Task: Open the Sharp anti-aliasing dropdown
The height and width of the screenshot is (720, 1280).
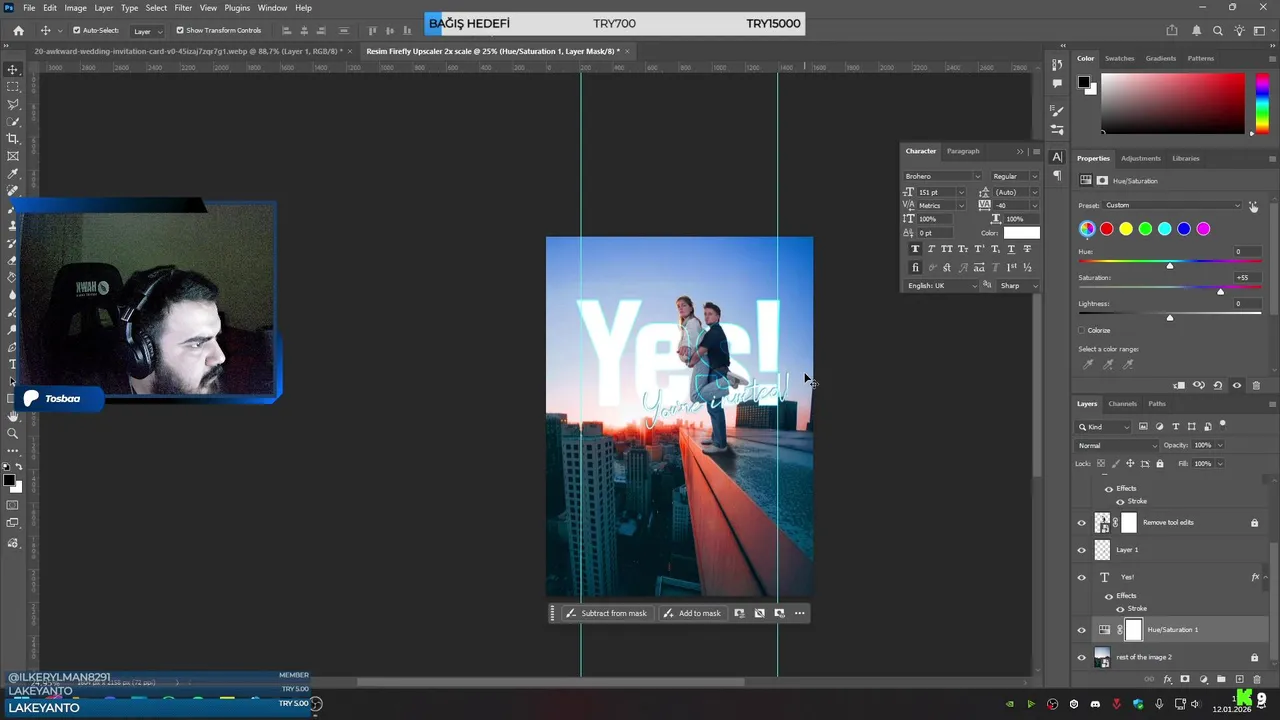Action: coord(1018,286)
